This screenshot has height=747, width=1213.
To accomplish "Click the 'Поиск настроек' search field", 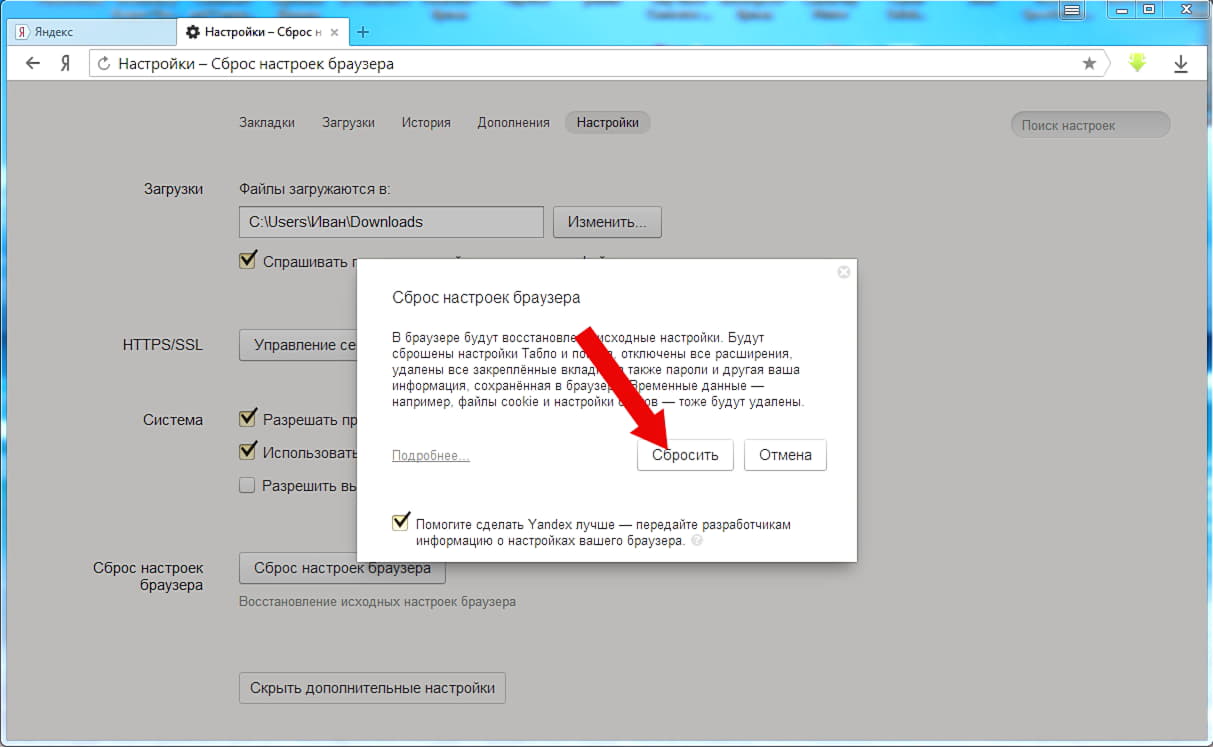I will [x=1090, y=125].
